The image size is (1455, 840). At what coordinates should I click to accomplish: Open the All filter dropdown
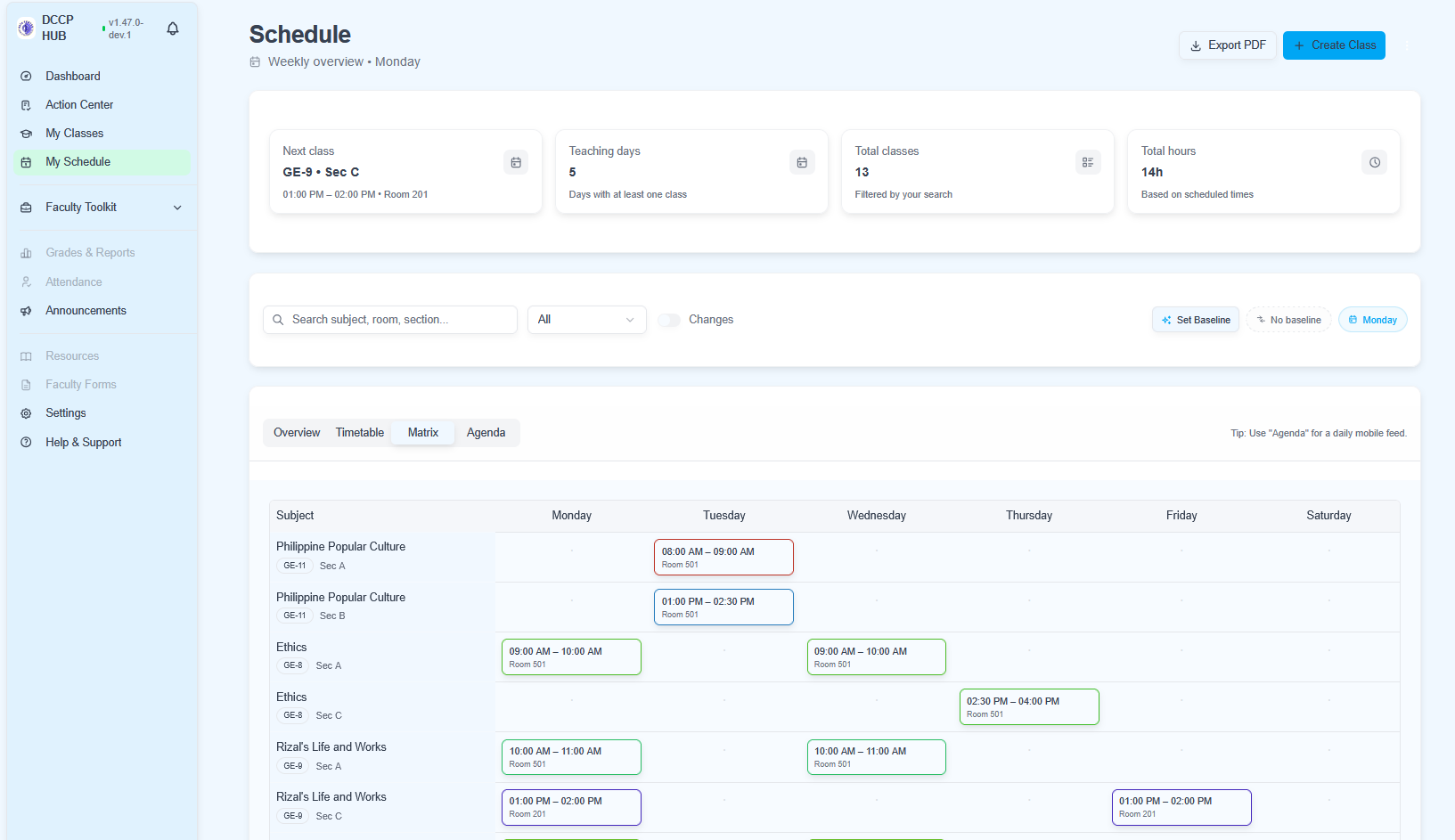click(x=587, y=320)
